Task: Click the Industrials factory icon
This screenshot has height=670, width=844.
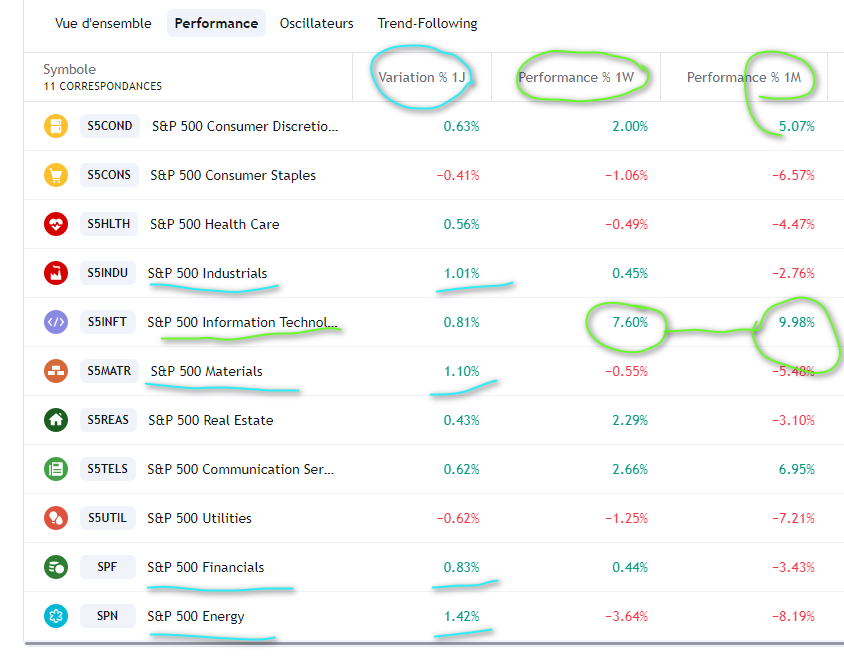Action: [55, 273]
